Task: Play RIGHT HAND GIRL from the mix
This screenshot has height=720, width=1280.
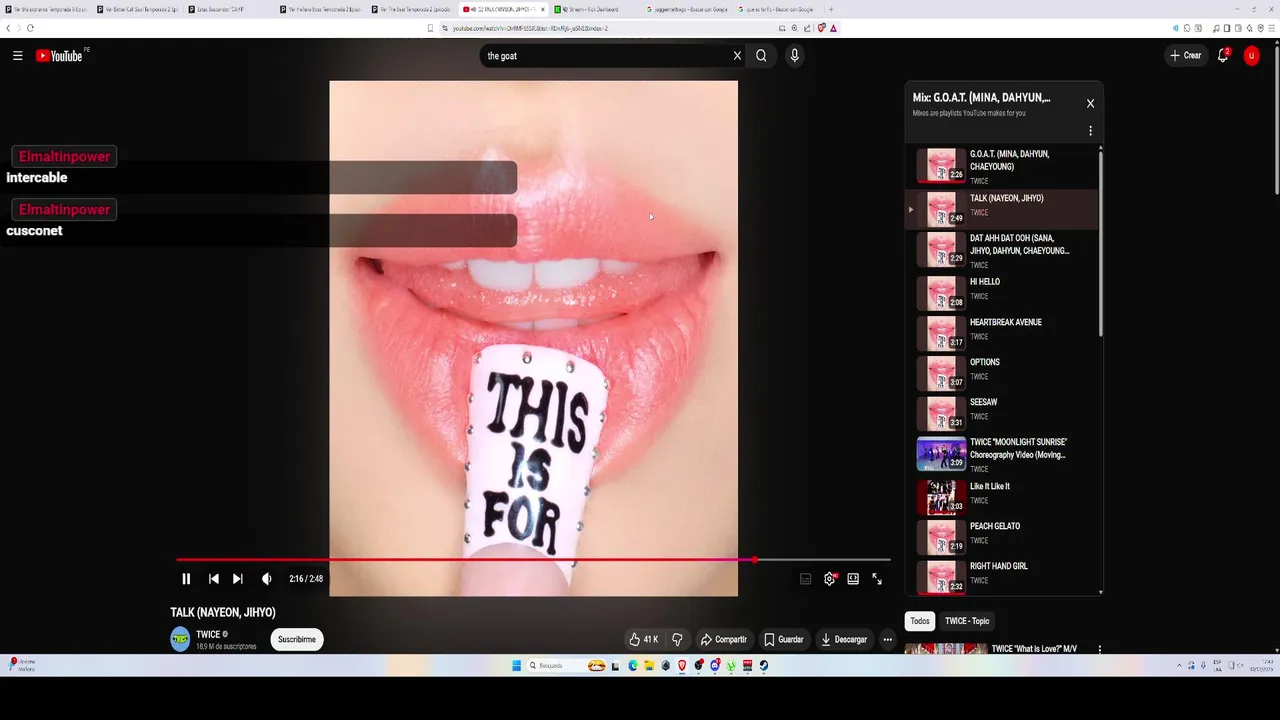Action: click(1002, 575)
